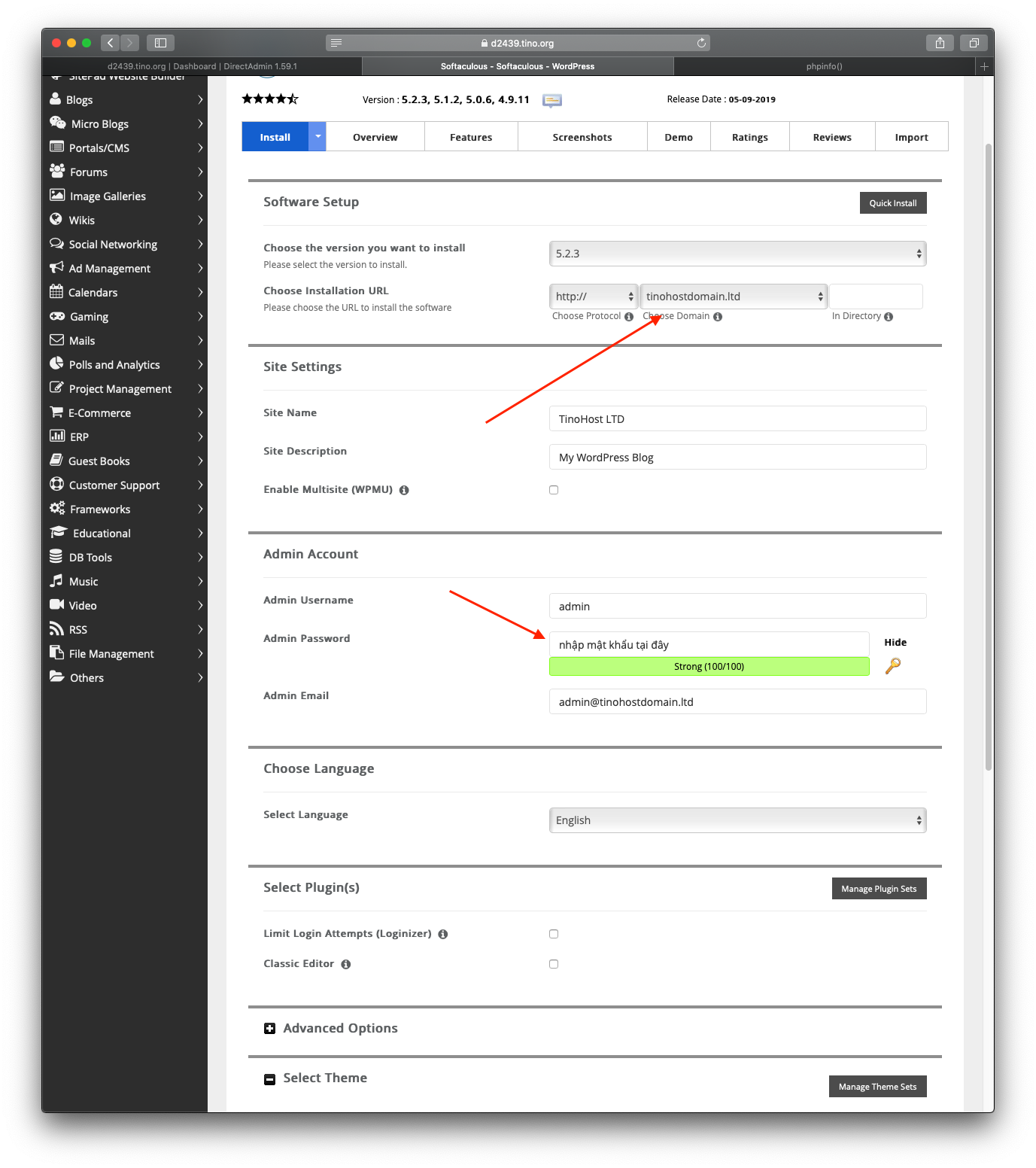Screen dimensions: 1036x1168
Task: Open the Screenshots tab
Action: click(582, 137)
